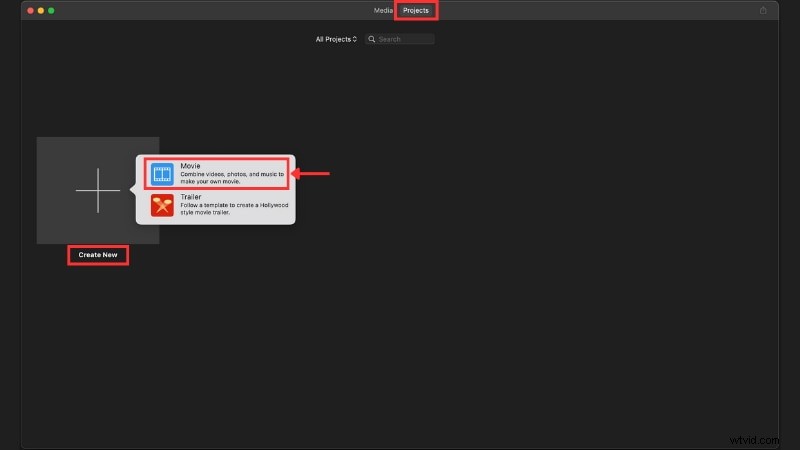Screen dimensions: 800x450
Task: Click the search magnifier icon
Action: 371,39
